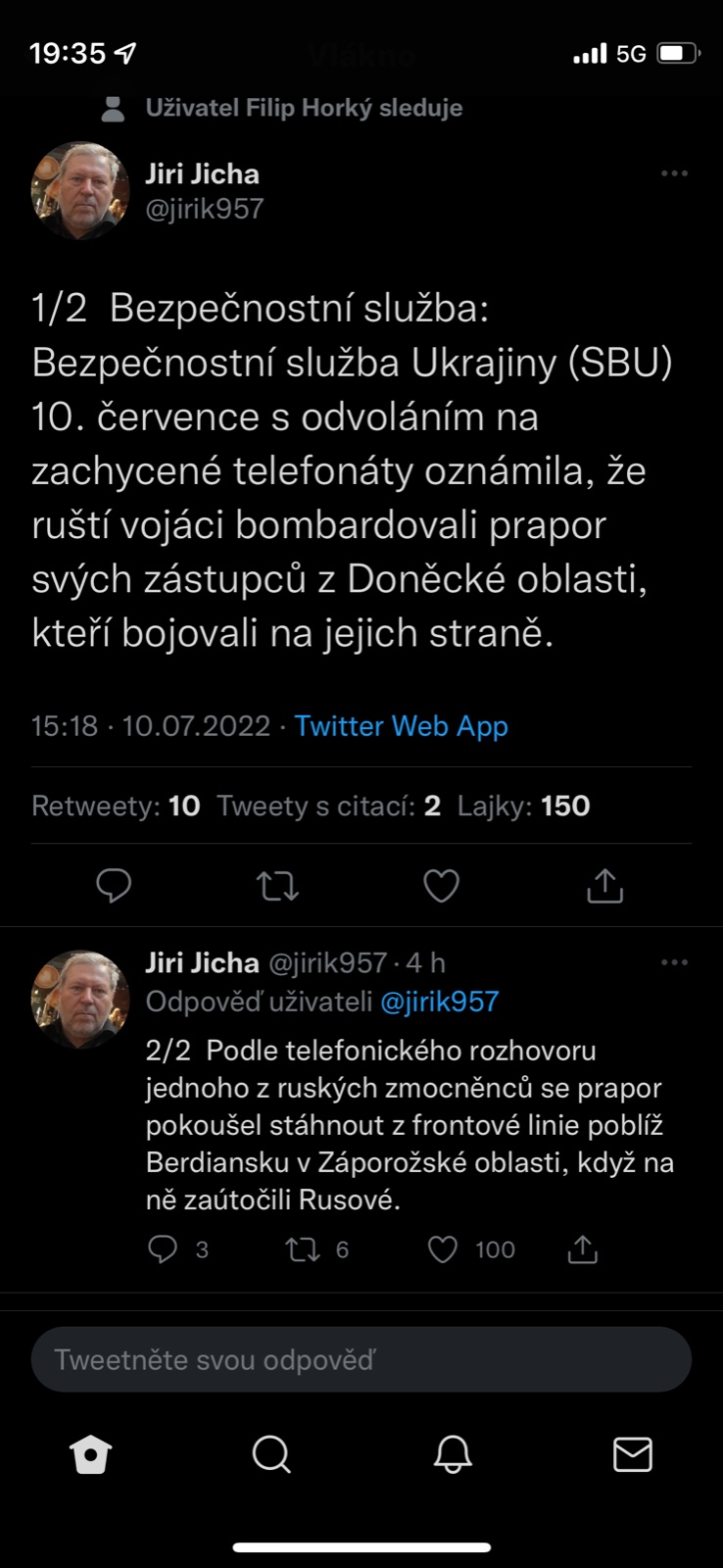723x1568 pixels.
Task: Like the main tweet
Action: coord(441,886)
